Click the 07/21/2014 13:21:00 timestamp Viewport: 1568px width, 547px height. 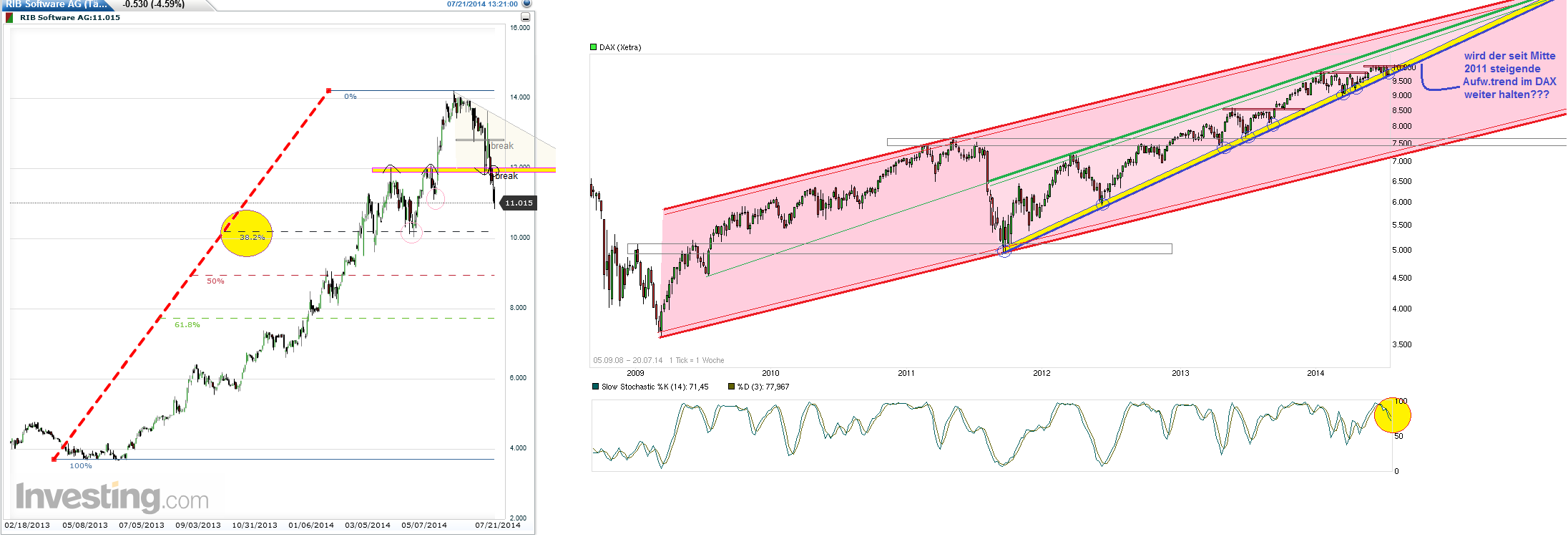(482, 4)
